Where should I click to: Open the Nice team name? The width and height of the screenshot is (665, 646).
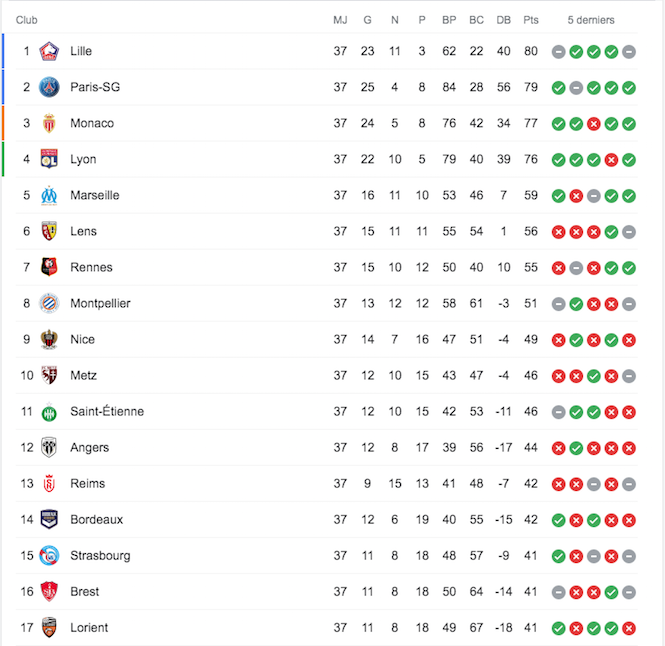pyautogui.click(x=82, y=340)
